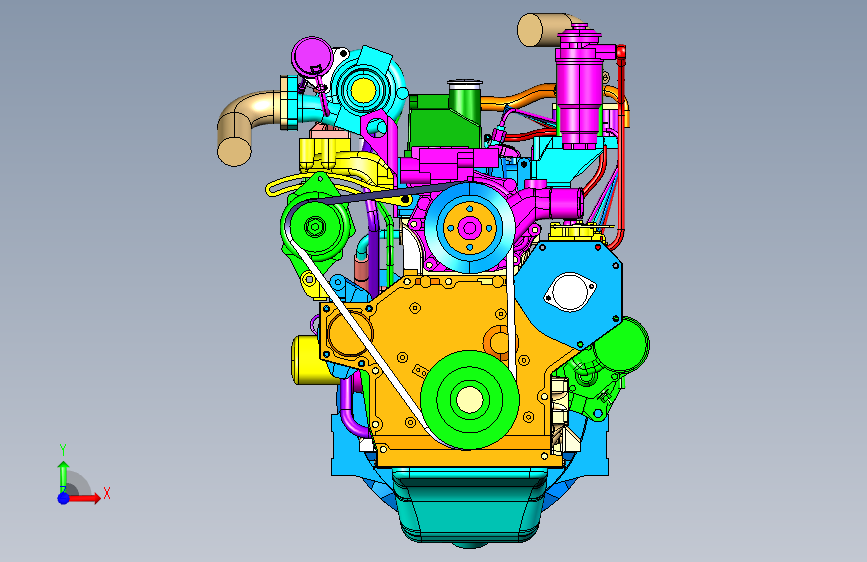This screenshot has width=867, height=562.
Task: Select the purple round cap near turbocharger
Action: coord(312,56)
